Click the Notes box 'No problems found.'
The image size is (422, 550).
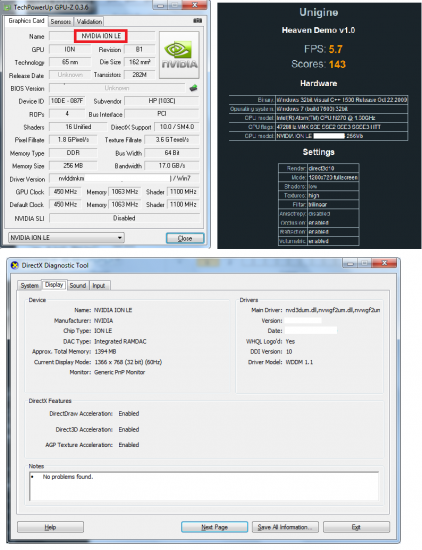pos(204,486)
